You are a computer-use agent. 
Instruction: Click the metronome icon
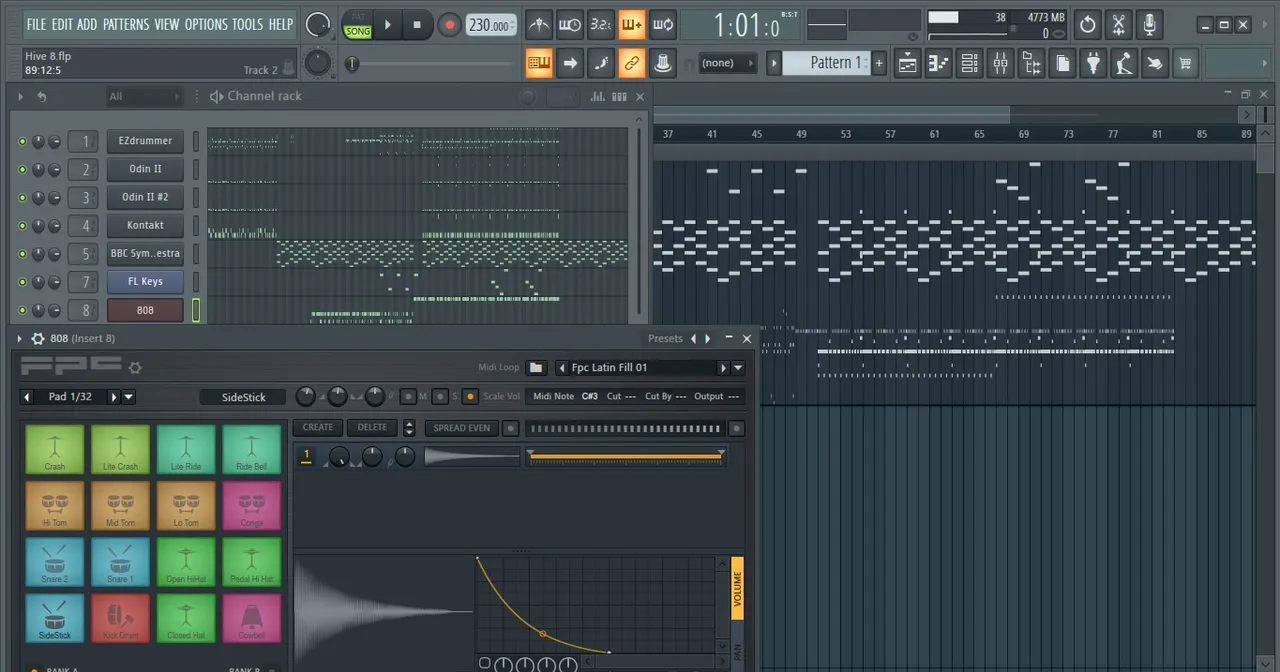[539, 24]
